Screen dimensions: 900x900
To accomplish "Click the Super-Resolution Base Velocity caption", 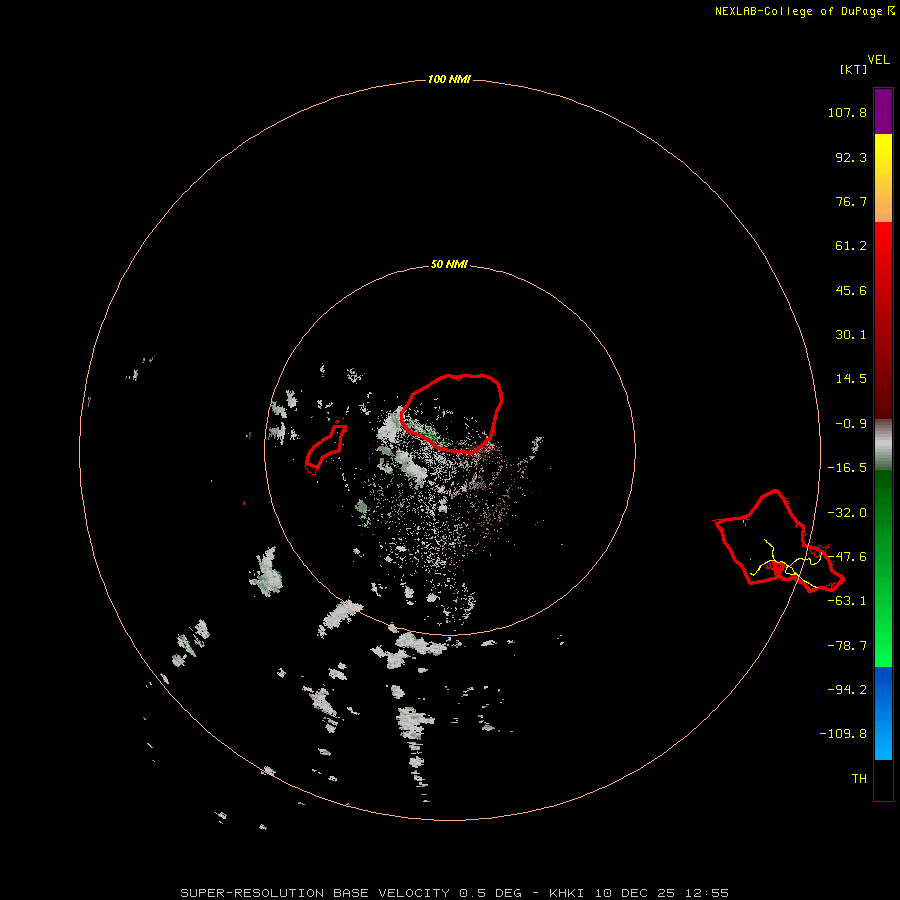I will pos(454,893).
